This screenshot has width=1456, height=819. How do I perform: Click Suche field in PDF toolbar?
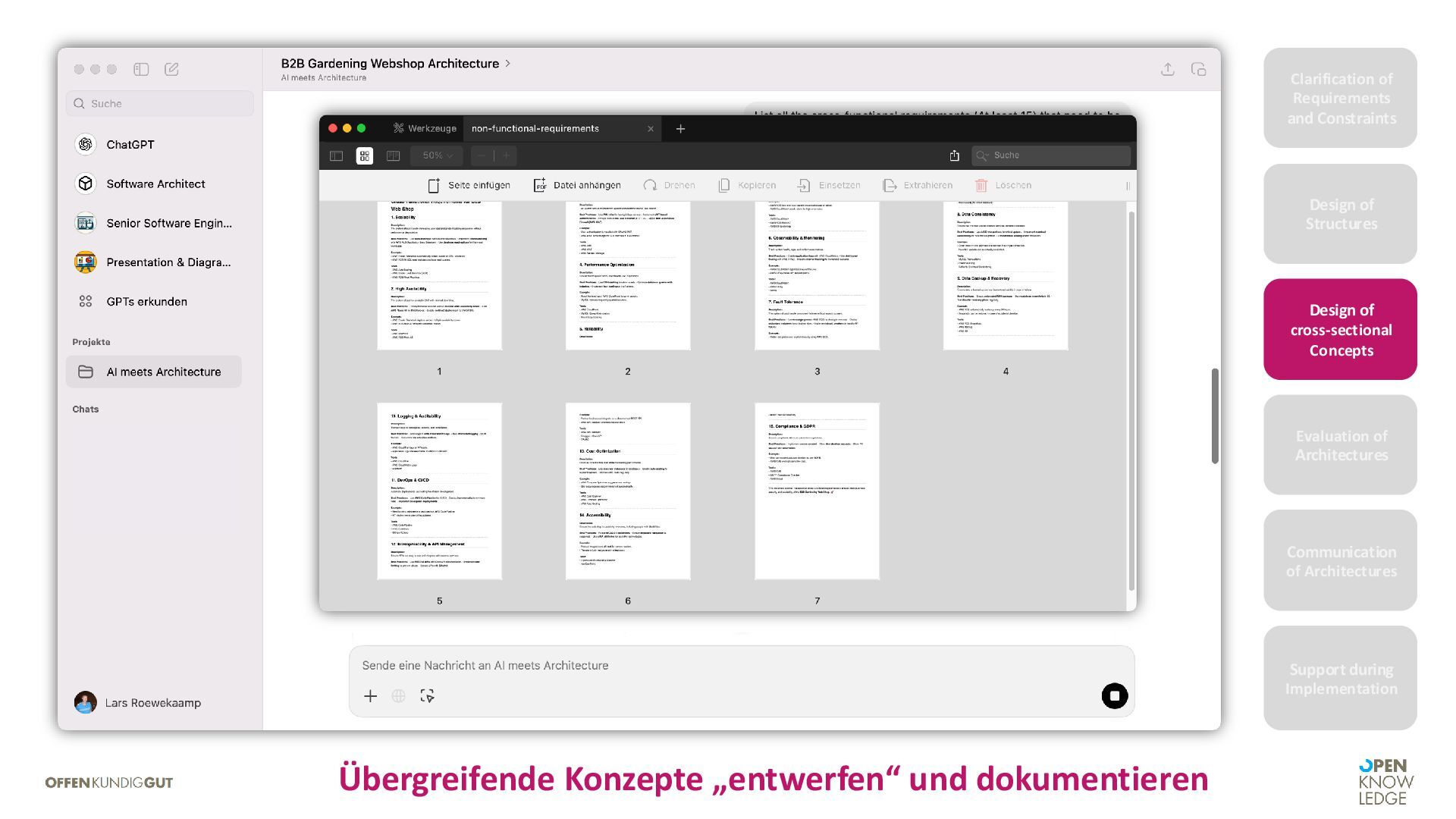(1050, 155)
